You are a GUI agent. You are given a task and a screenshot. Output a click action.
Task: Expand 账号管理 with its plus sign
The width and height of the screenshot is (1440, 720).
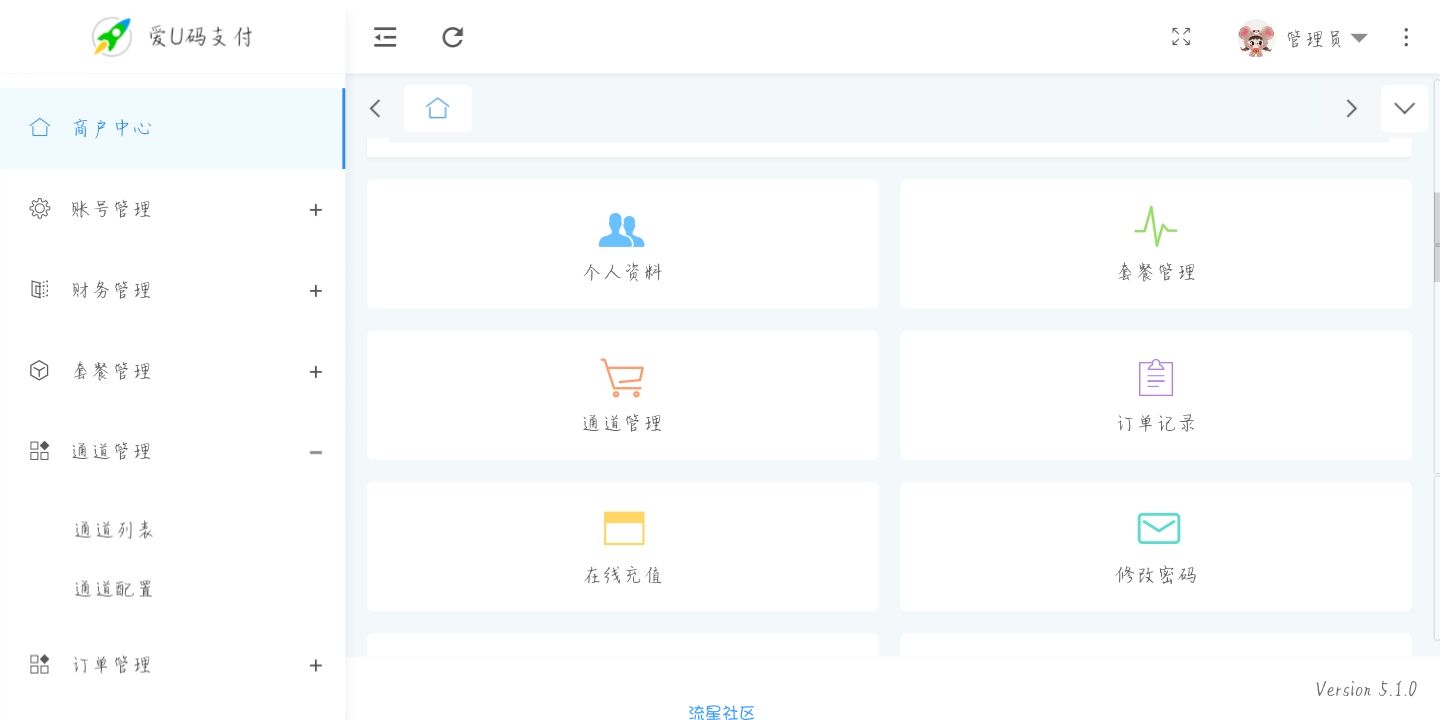315,210
